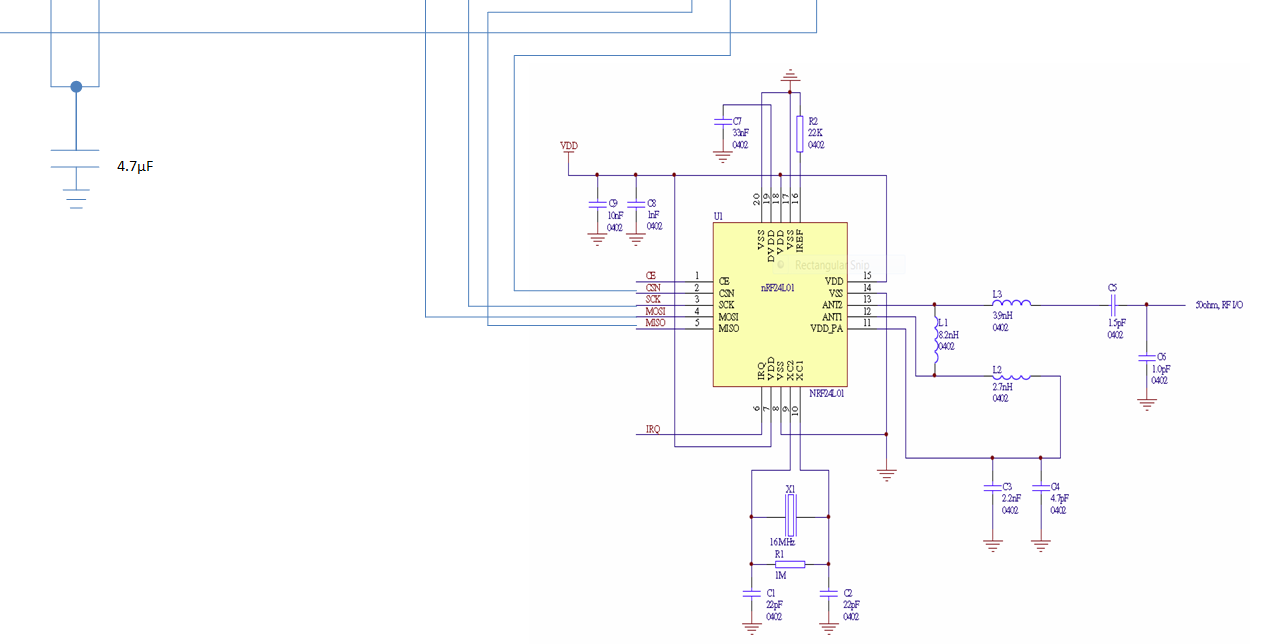Screen dimensions: 1268x644
Task: Select the C5 designator label
Action: click(1112, 288)
